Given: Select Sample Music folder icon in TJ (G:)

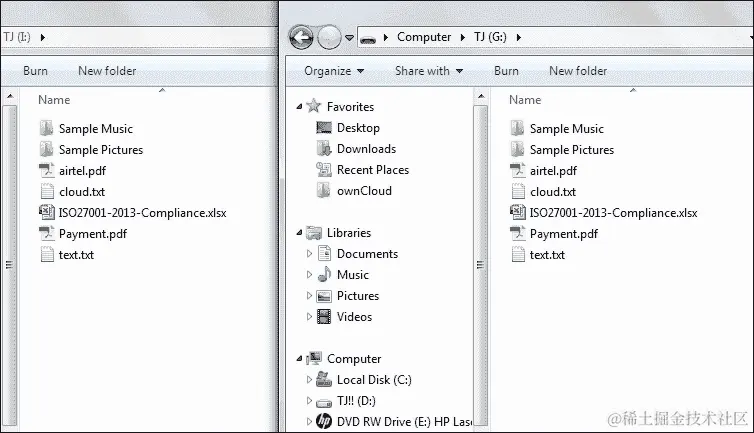Looking at the screenshot, I should tap(517, 128).
